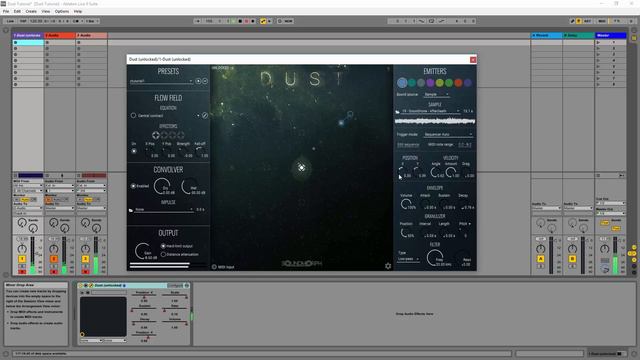The height and width of the screenshot is (360, 640).
Task: Toggle the MIDI input indicator
Action: pyautogui.click(x=214, y=267)
